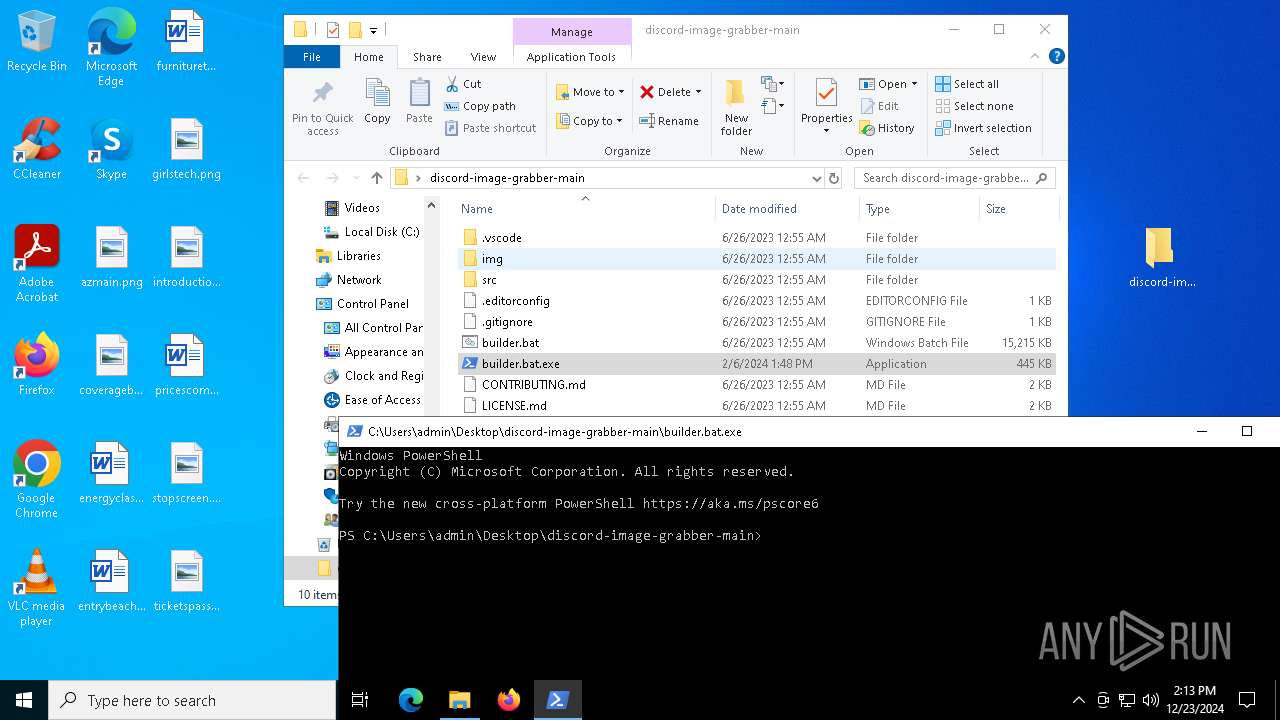
Task: Switch to the Share ribbon tab
Action: [427, 57]
